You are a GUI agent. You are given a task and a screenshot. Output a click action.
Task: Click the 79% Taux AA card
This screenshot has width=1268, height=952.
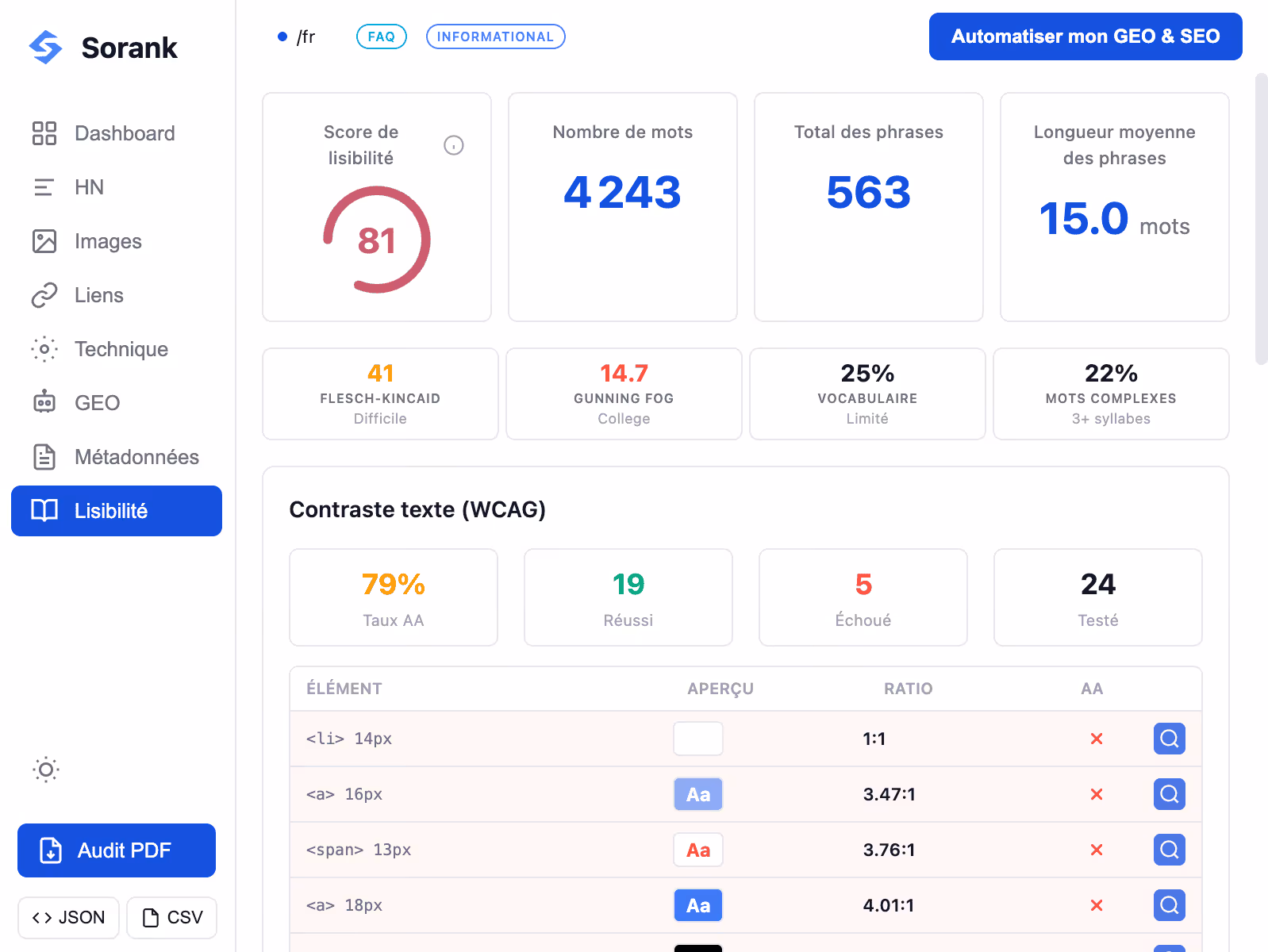394,597
